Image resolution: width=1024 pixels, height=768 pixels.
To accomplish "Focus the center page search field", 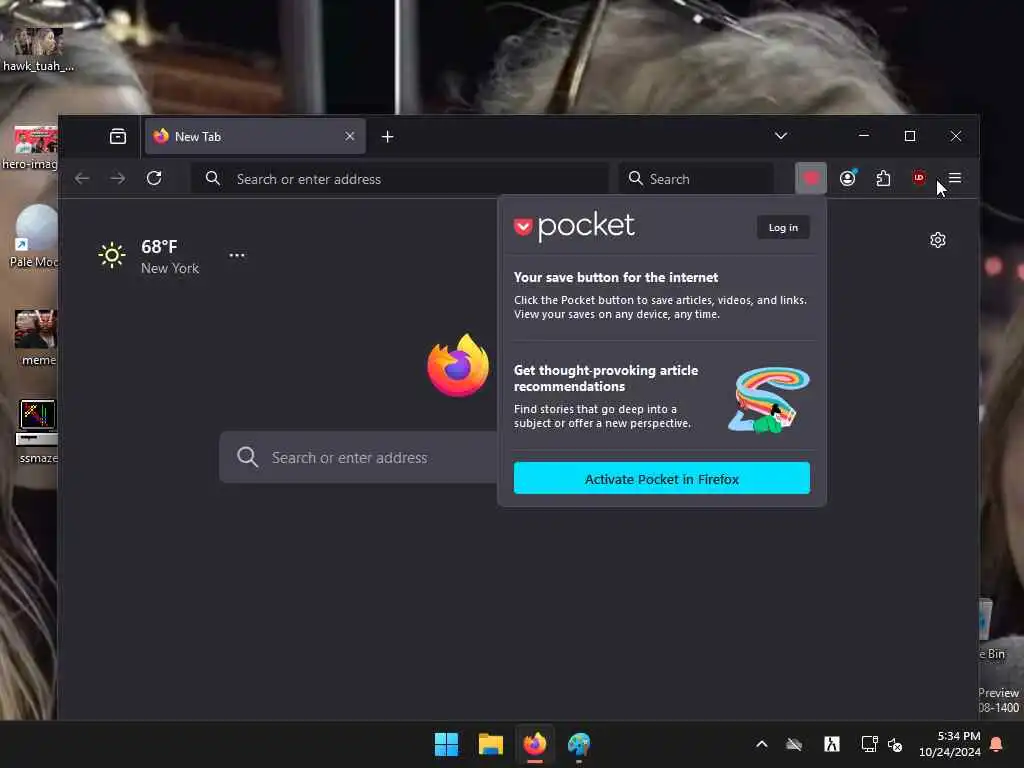I will point(359,457).
